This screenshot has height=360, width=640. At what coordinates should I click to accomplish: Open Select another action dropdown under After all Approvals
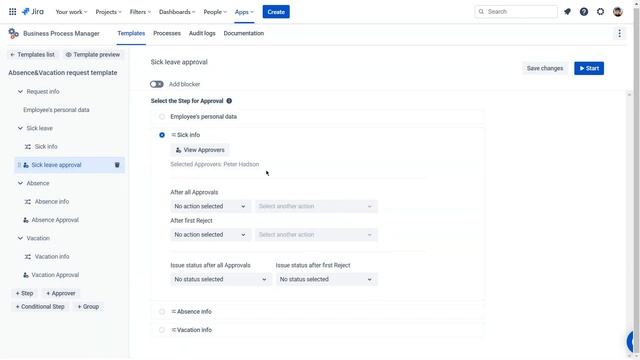316,206
